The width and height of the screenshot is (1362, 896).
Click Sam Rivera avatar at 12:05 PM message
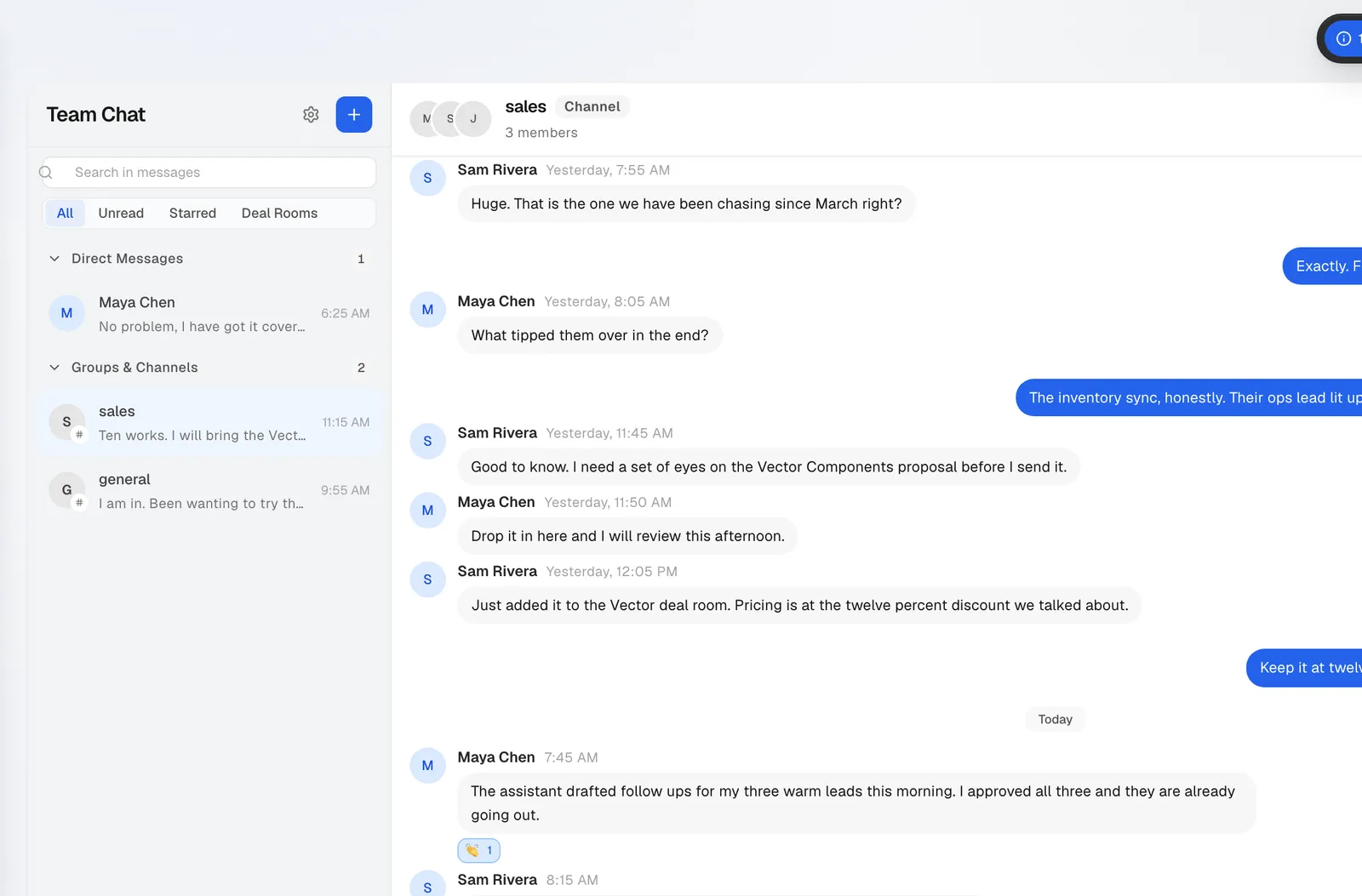point(427,579)
